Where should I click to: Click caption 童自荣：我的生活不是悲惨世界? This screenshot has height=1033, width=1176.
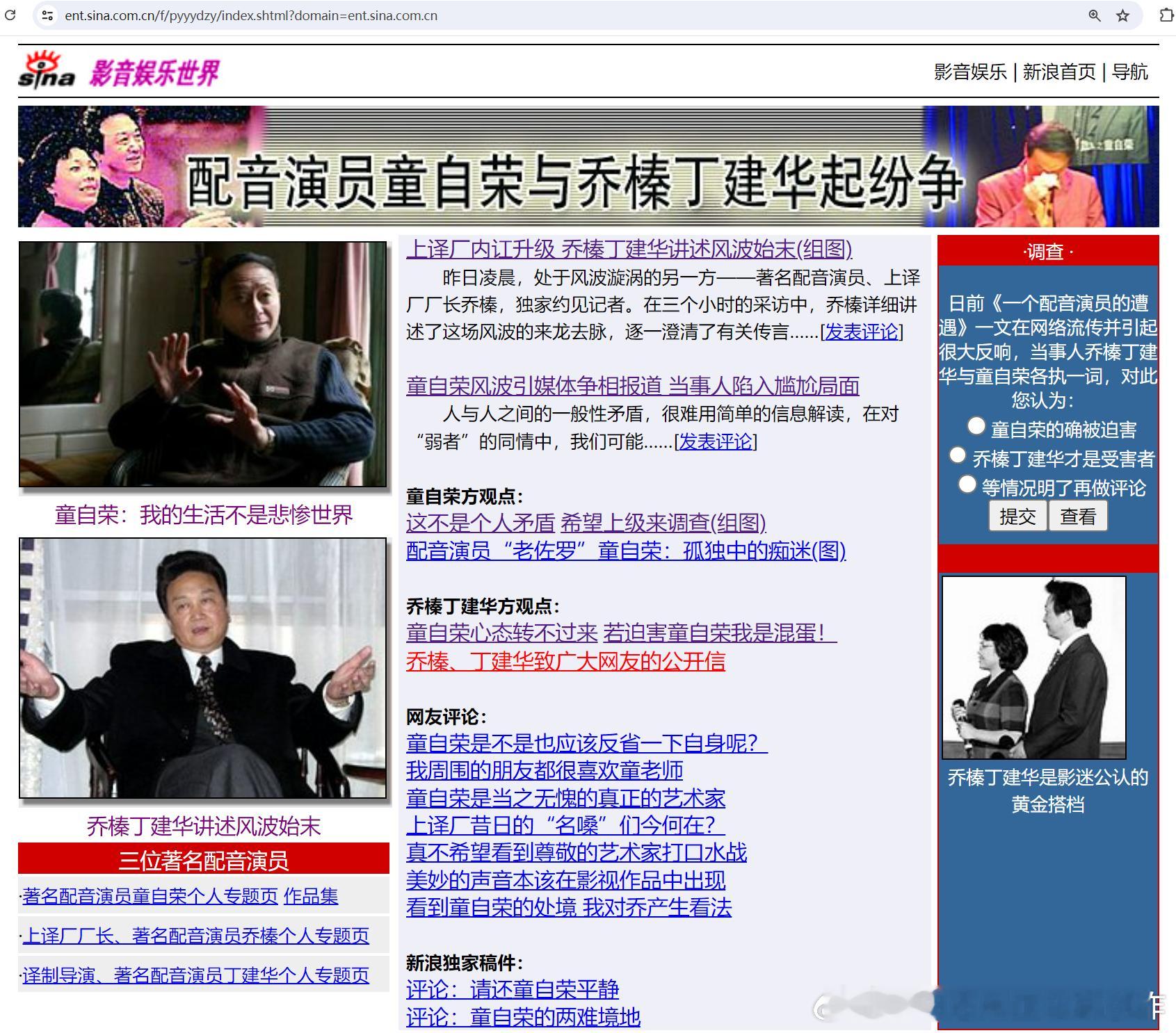pyautogui.click(x=204, y=515)
